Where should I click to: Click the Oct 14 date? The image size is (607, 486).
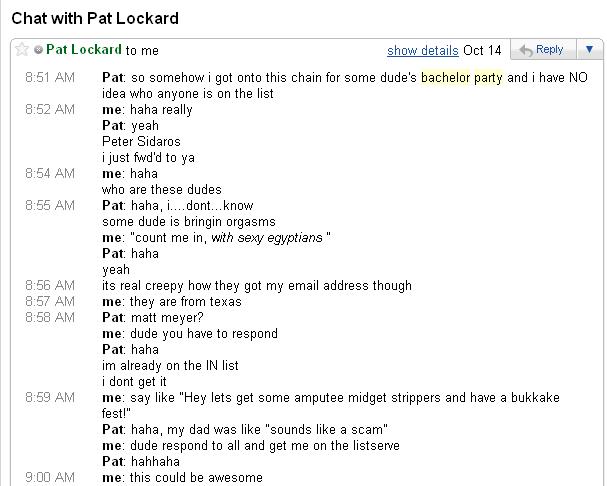point(483,50)
